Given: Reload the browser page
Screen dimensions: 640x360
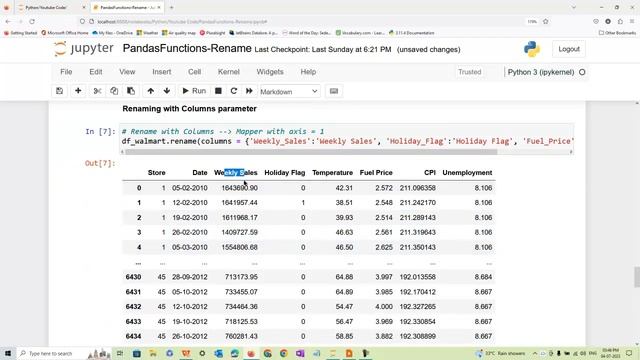Looking at the screenshot, I should point(32,21).
